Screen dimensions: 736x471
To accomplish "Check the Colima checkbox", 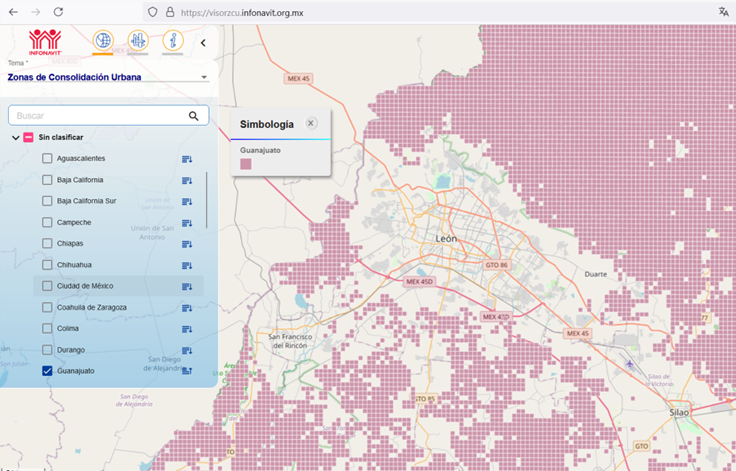I will 47,328.
